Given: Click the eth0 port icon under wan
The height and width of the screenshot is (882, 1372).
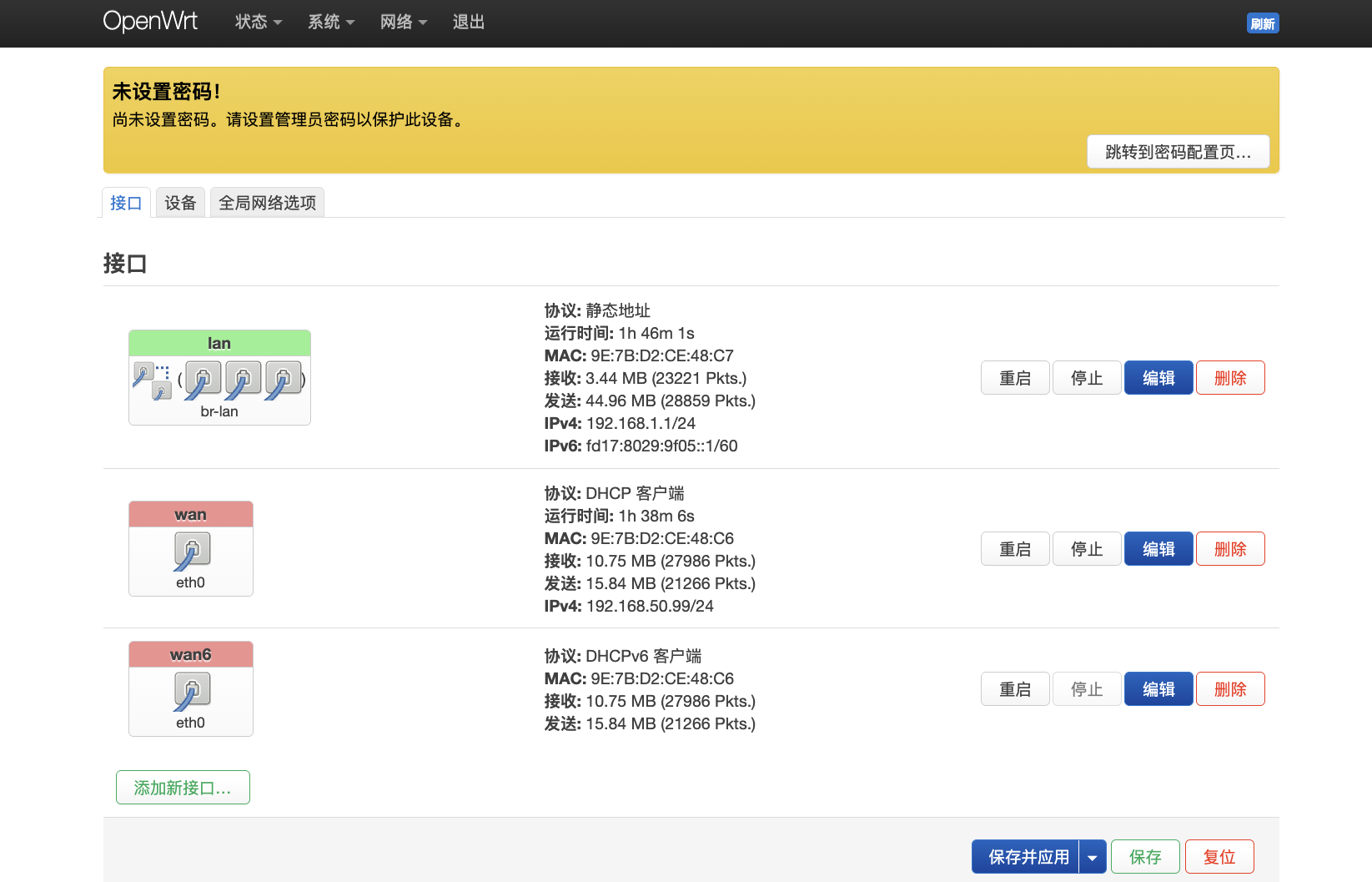Looking at the screenshot, I should [x=191, y=551].
